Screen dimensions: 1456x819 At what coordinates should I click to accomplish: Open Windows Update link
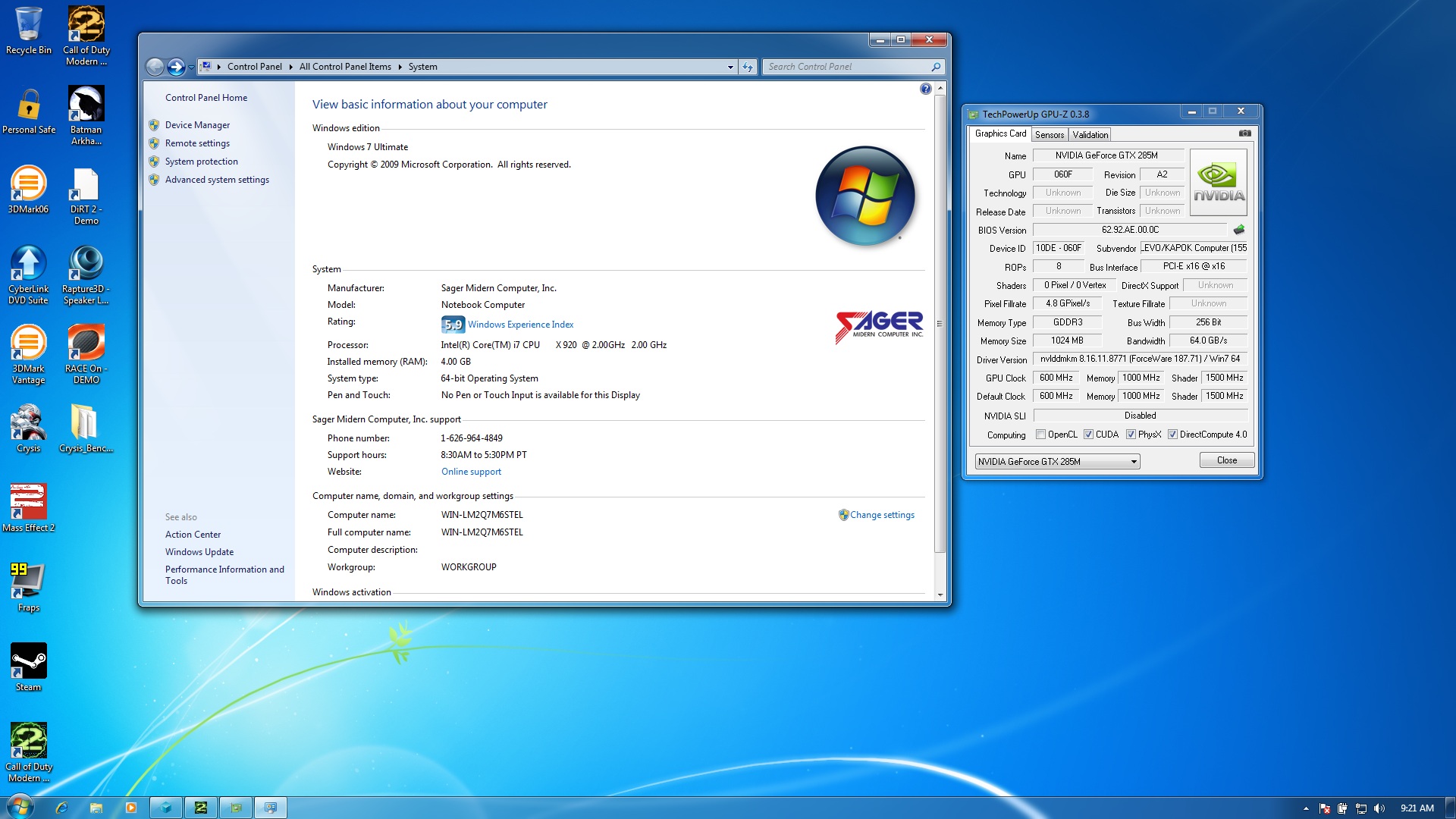tap(199, 552)
